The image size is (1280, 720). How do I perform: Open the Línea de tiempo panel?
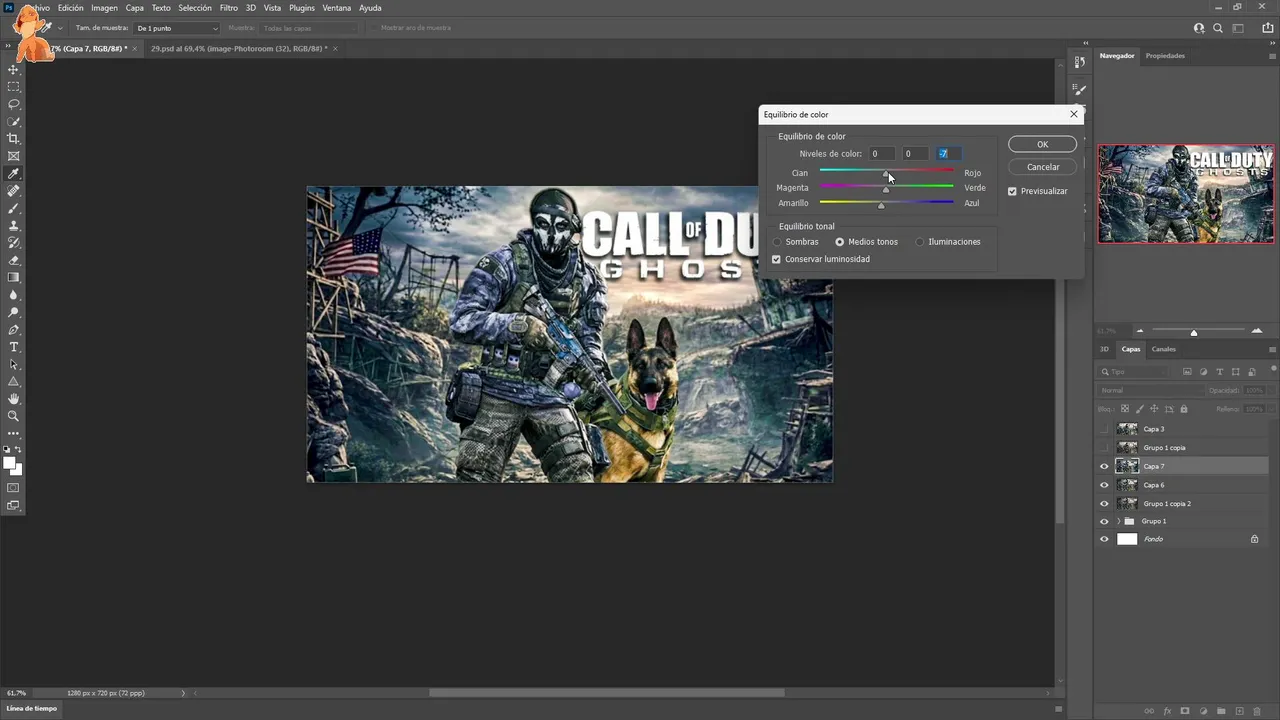[33, 708]
